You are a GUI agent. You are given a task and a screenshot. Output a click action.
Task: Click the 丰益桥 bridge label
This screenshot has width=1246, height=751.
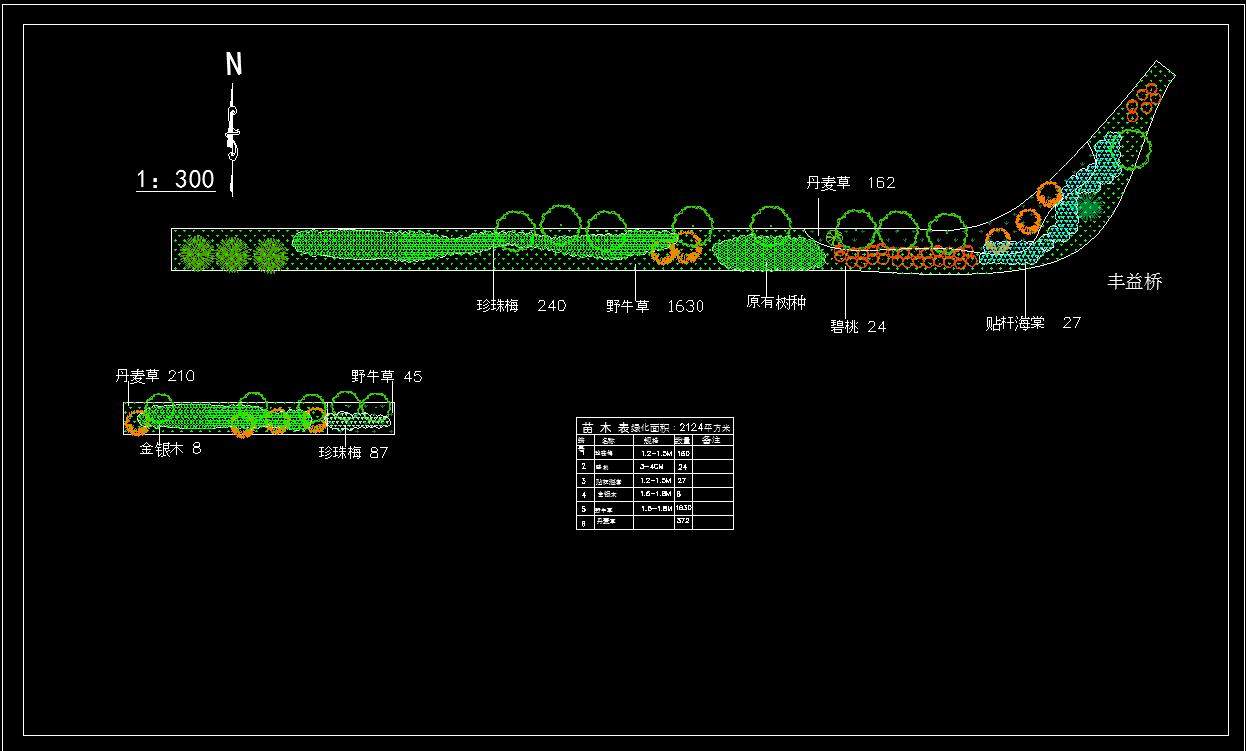1134,282
